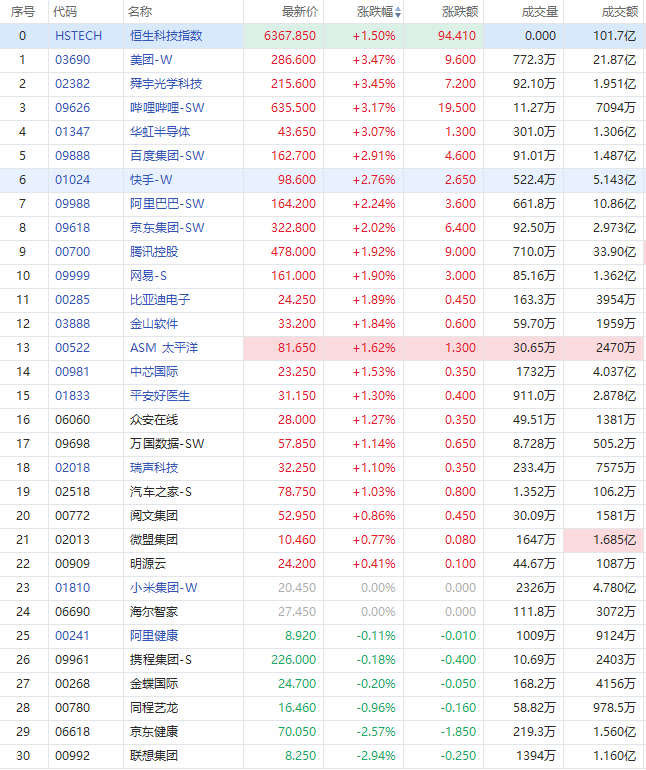Open the HSTECH index code
The width and height of the screenshot is (646, 770).
point(79,36)
